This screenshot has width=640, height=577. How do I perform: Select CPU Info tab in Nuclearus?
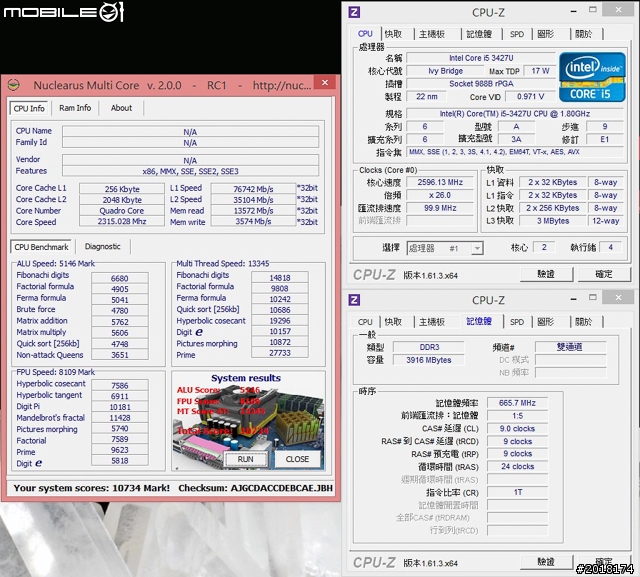29,109
